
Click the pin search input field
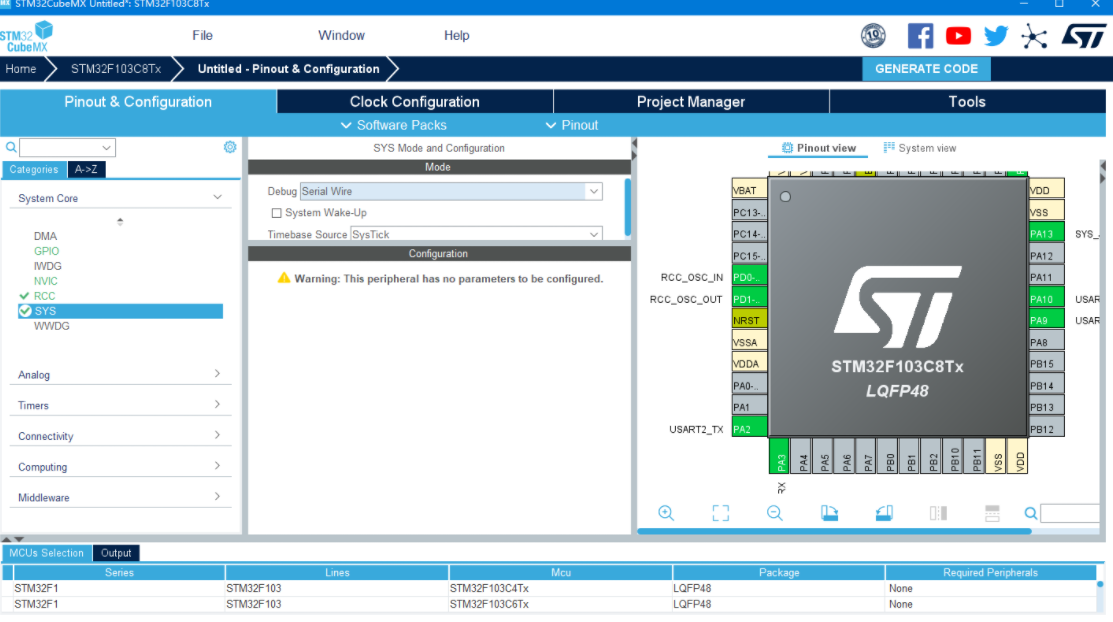(x=1070, y=513)
